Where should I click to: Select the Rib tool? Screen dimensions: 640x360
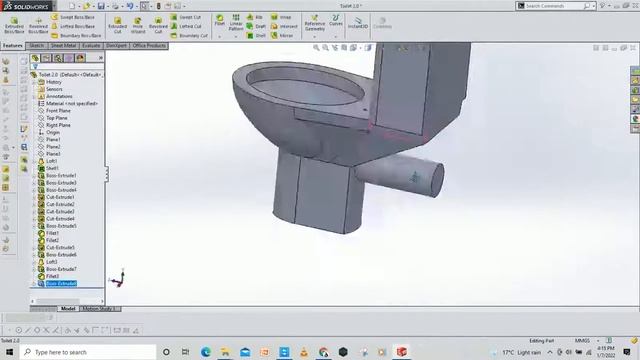[x=255, y=17]
